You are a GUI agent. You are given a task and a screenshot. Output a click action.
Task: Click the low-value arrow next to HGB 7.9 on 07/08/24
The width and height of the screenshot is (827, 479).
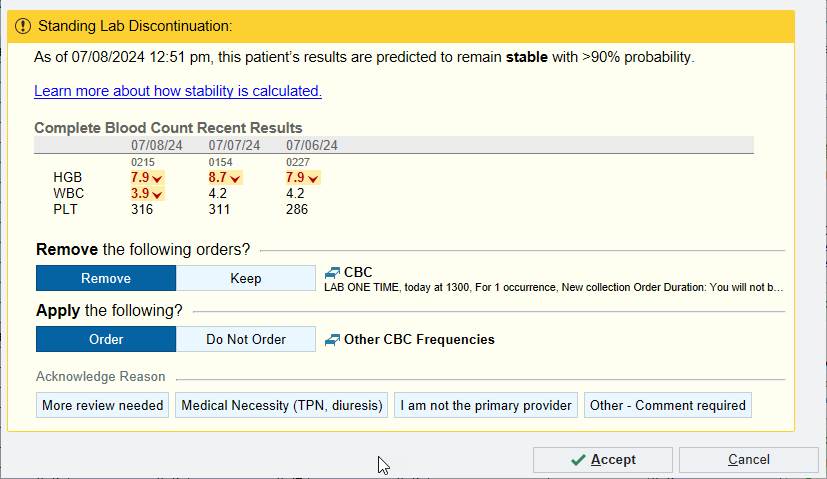pyautogui.click(x=158, y=178)
